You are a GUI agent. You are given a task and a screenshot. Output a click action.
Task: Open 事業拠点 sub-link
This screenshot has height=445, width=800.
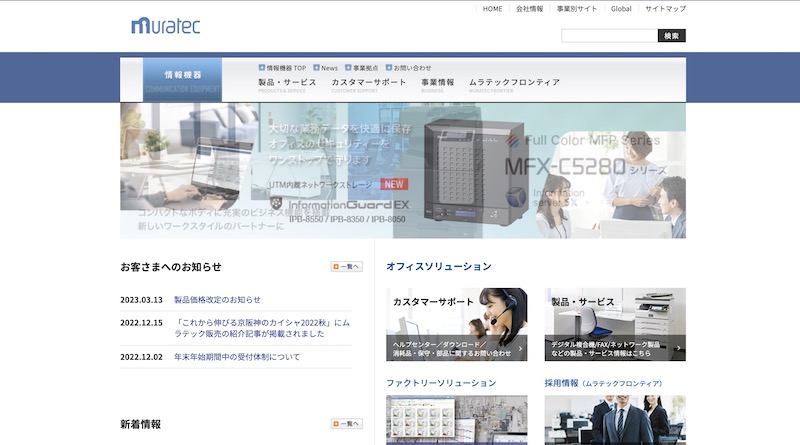[362, 68]
